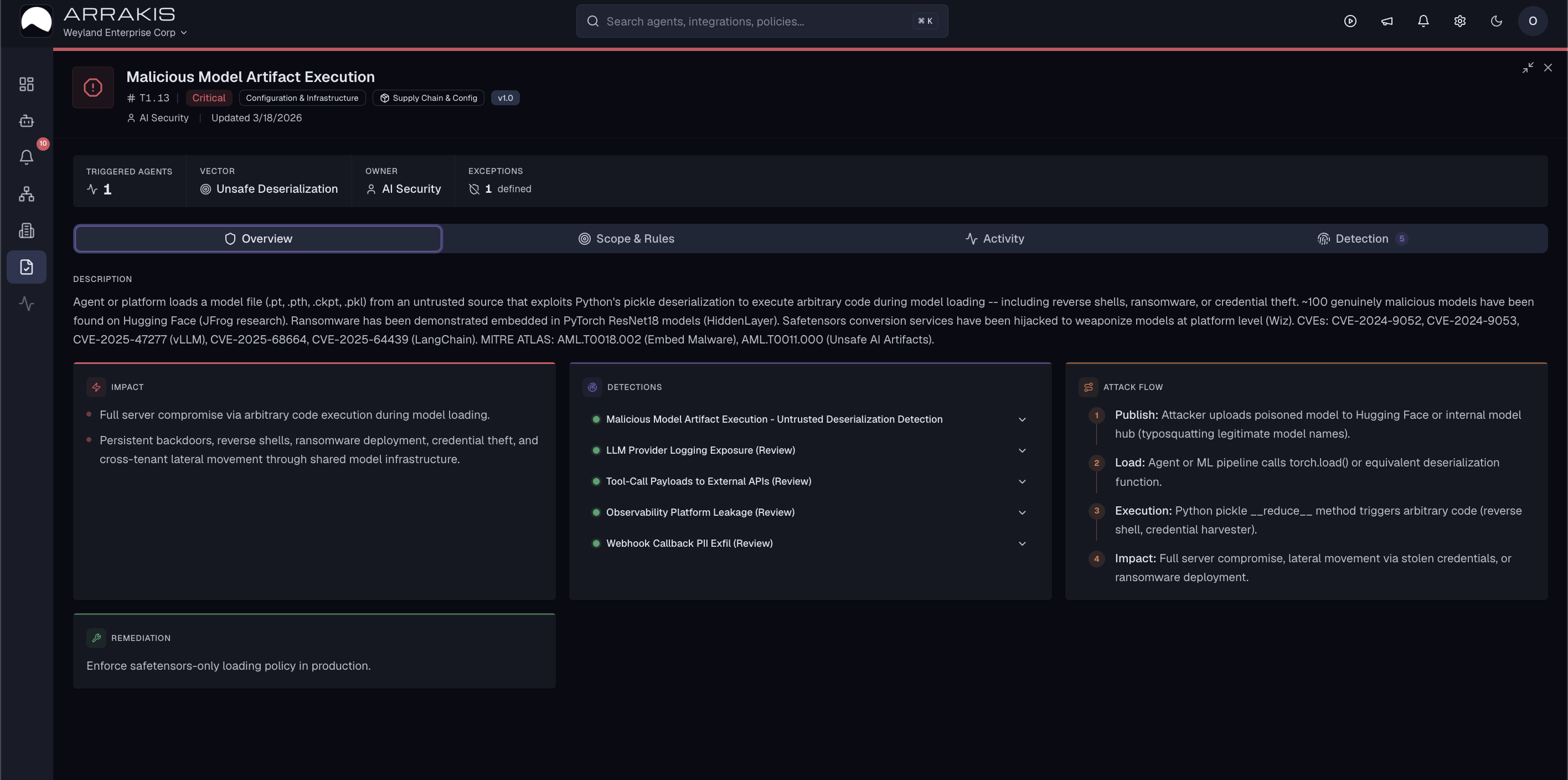Open Weyland Enterprise Corp organization dropdown
The height and width of the screenshot is (780, 1568).
coord(125,33)
